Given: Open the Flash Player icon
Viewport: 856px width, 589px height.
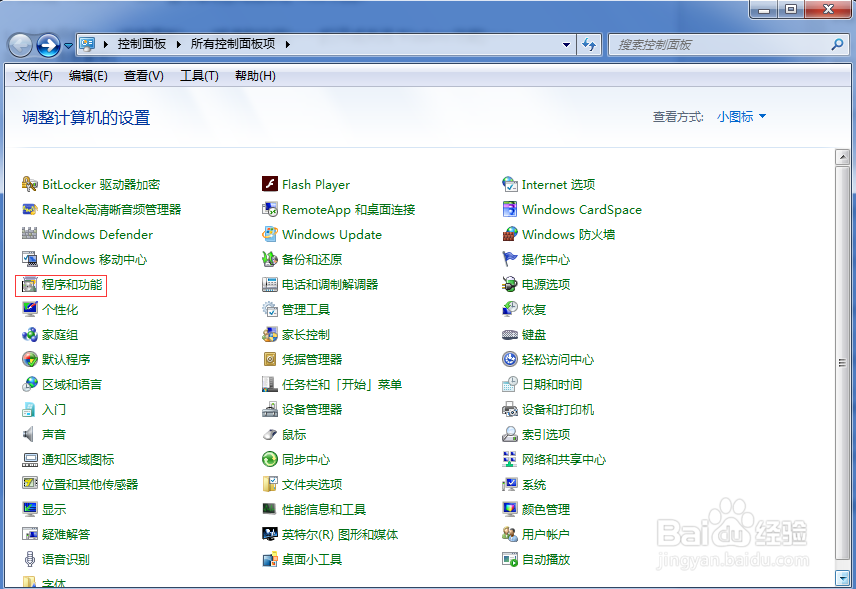Looking at the screenshot, I should 270,185.
